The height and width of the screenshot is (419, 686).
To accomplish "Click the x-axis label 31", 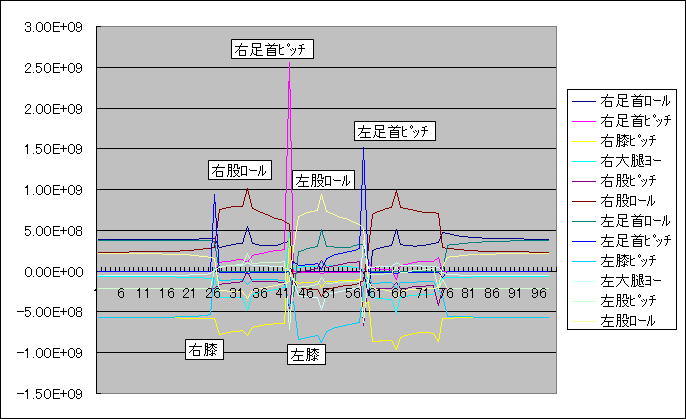I will point(236,293).
